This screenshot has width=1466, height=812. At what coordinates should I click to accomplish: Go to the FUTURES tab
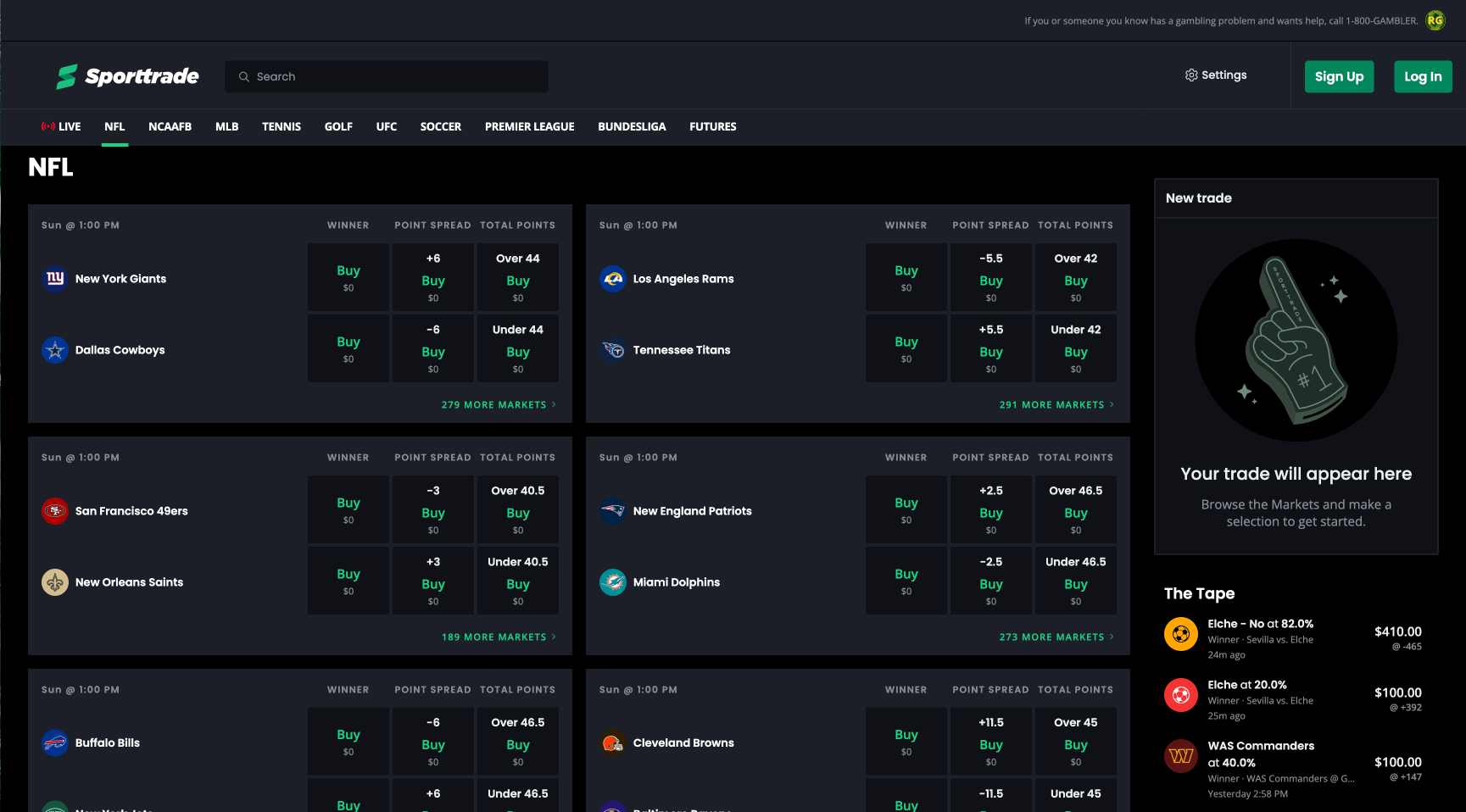point(713,126)
